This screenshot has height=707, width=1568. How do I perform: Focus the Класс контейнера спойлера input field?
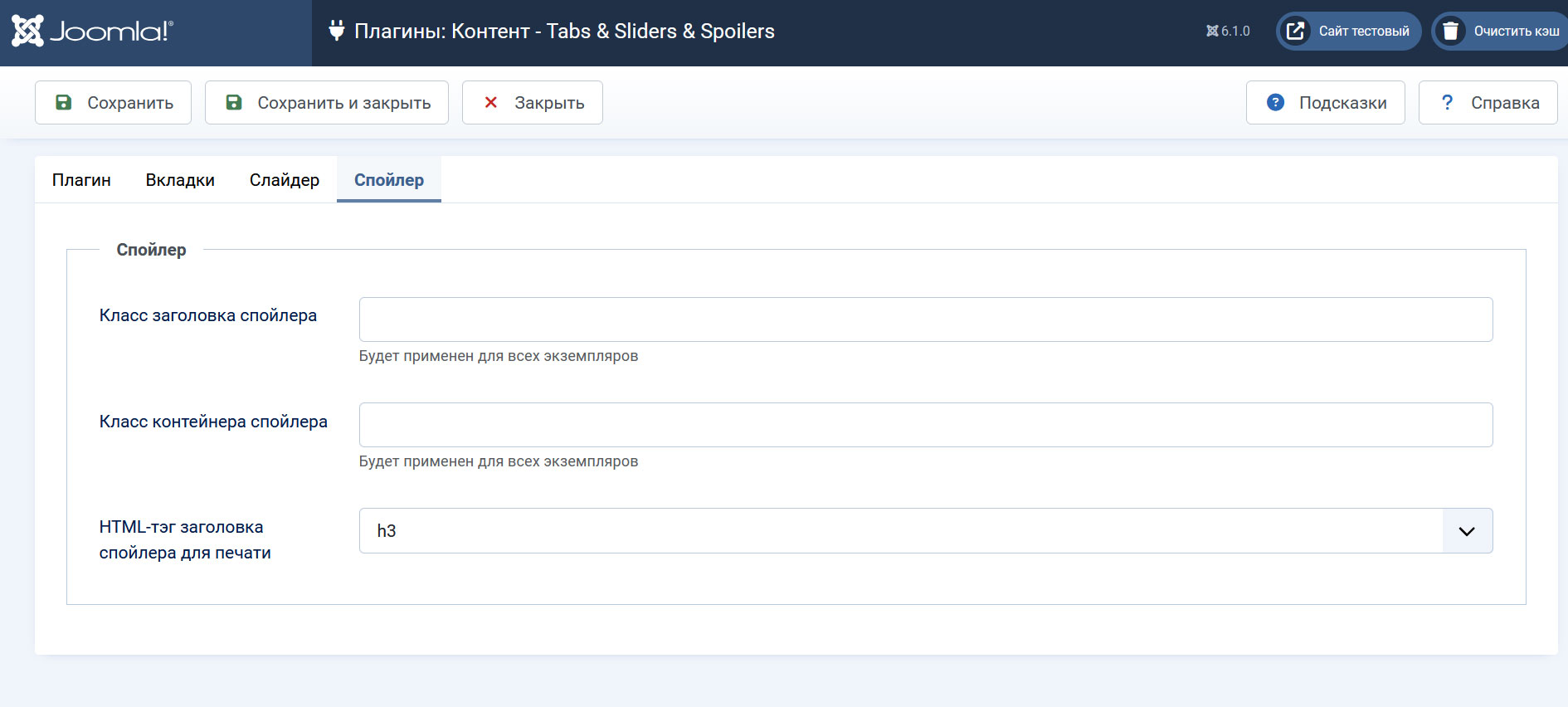(x=926, y=425)
